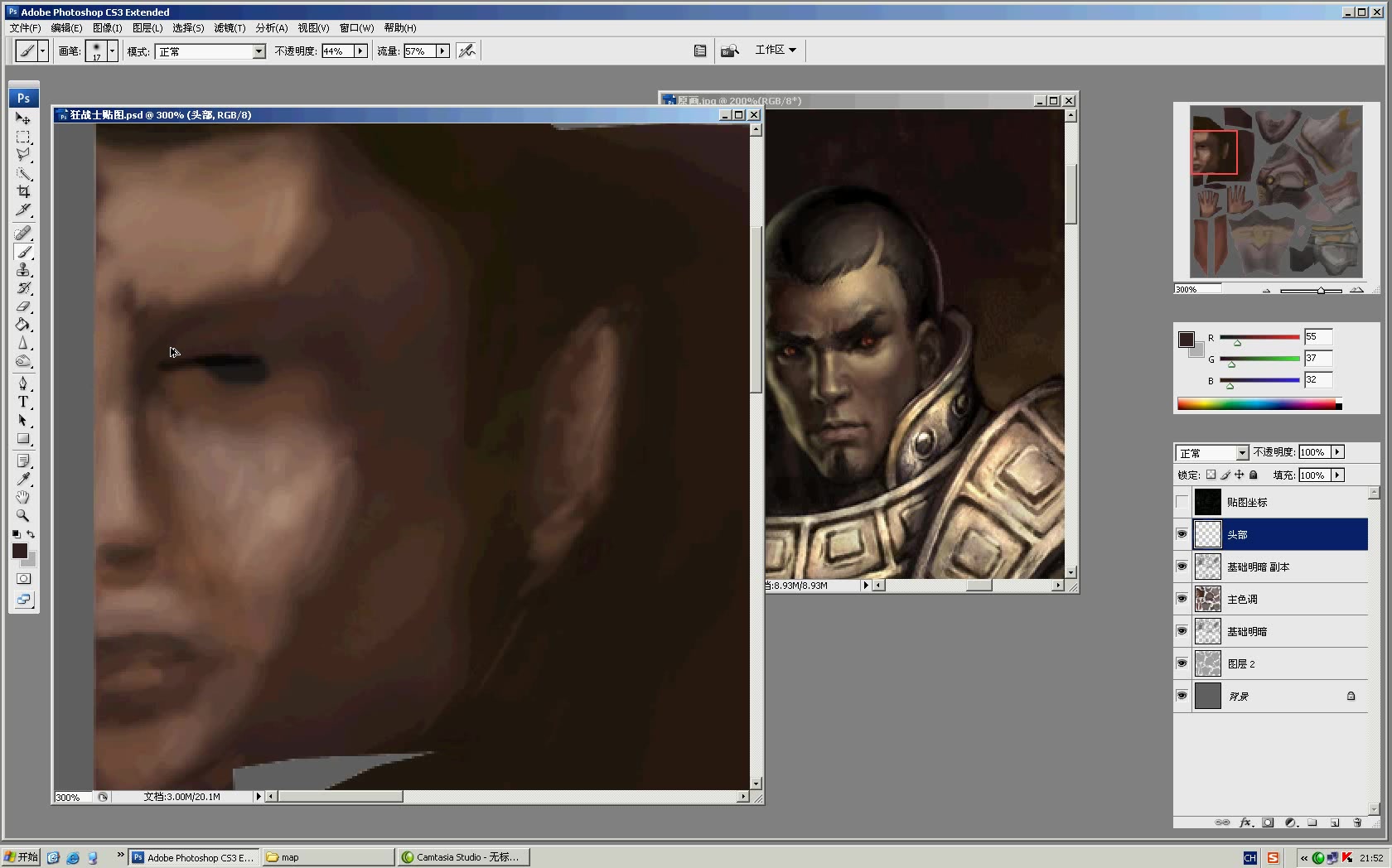1392x868 pixels.
Task: Open the 图像(I) menu
Action: [x=108, y=28]
